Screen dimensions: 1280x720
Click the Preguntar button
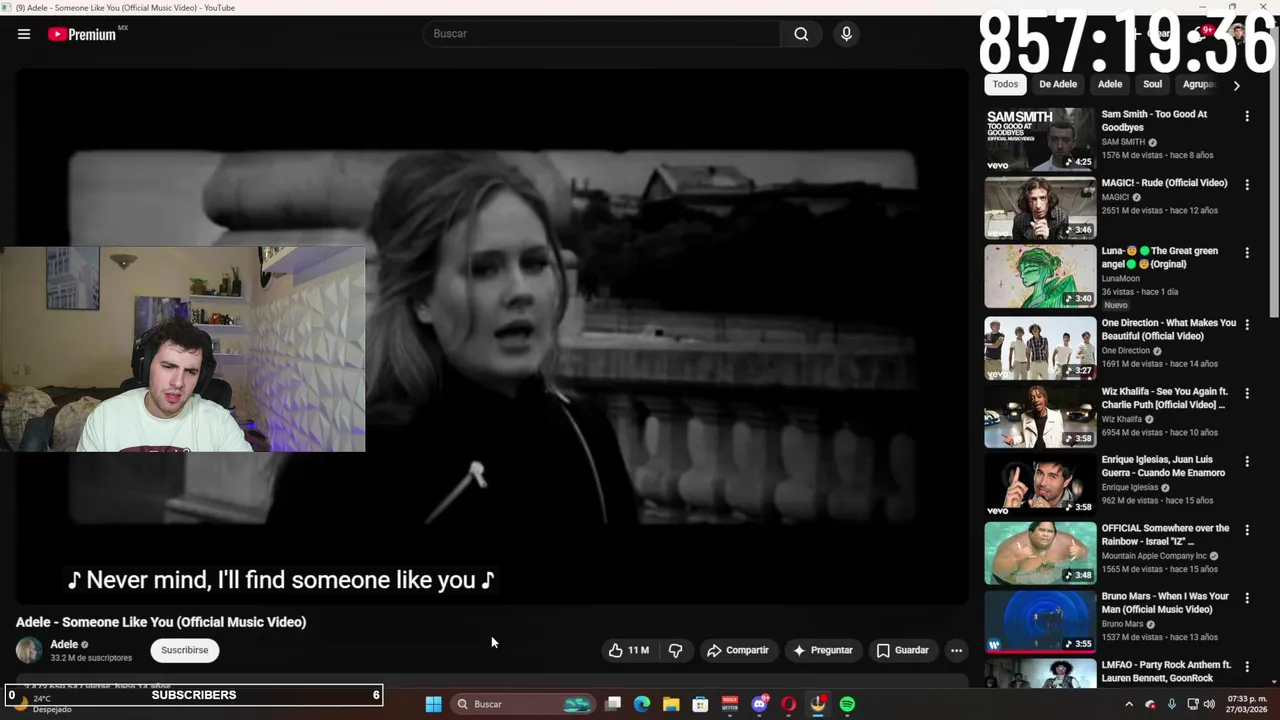822,650
